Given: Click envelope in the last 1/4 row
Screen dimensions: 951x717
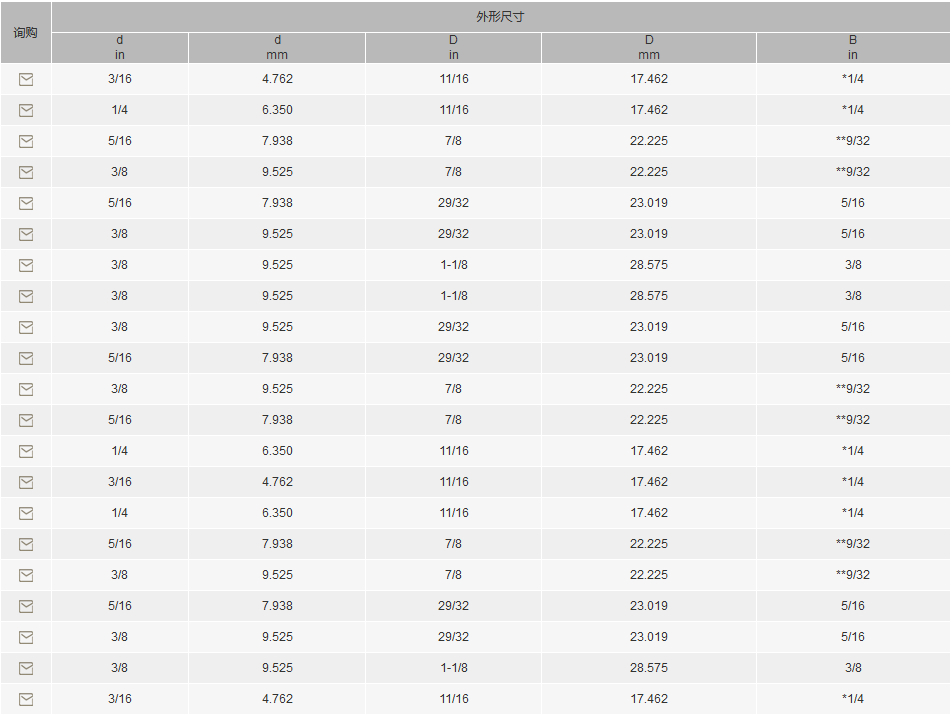Looking at the screenshot, I should tap(26, 513).
